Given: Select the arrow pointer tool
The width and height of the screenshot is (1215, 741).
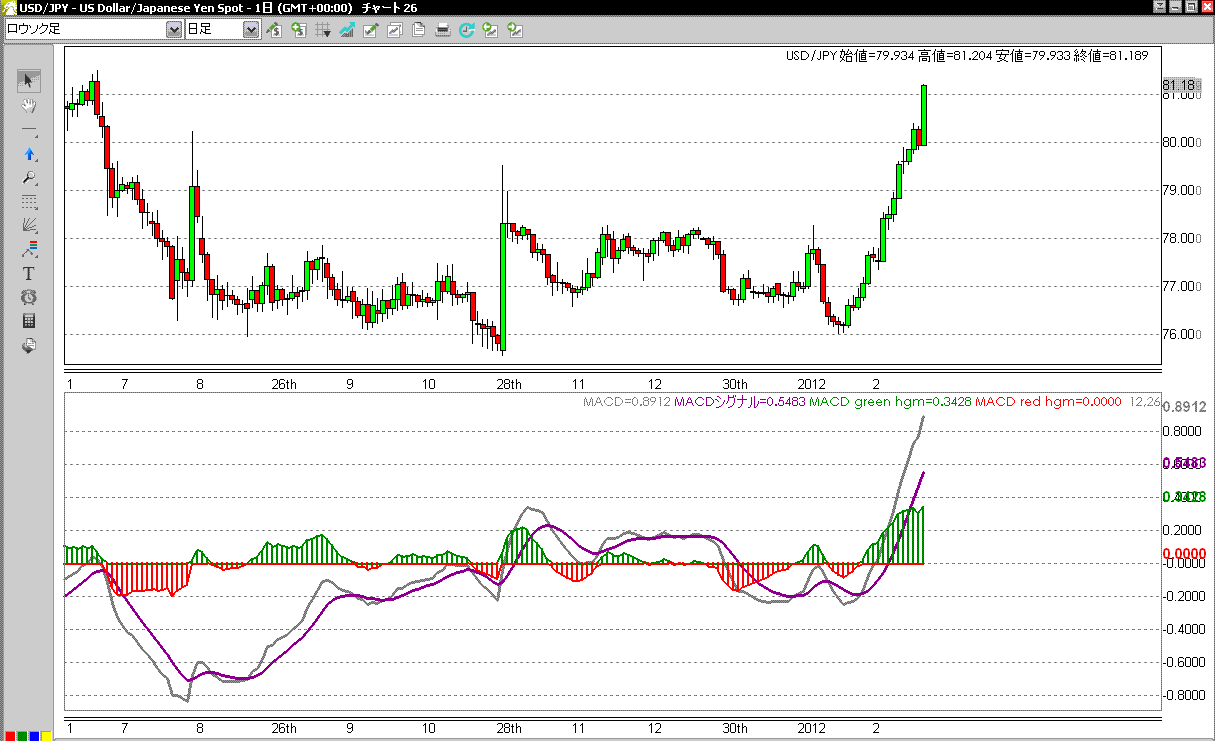Looking at the screenshot, I should pyautogui.click(x=30, y=81).
